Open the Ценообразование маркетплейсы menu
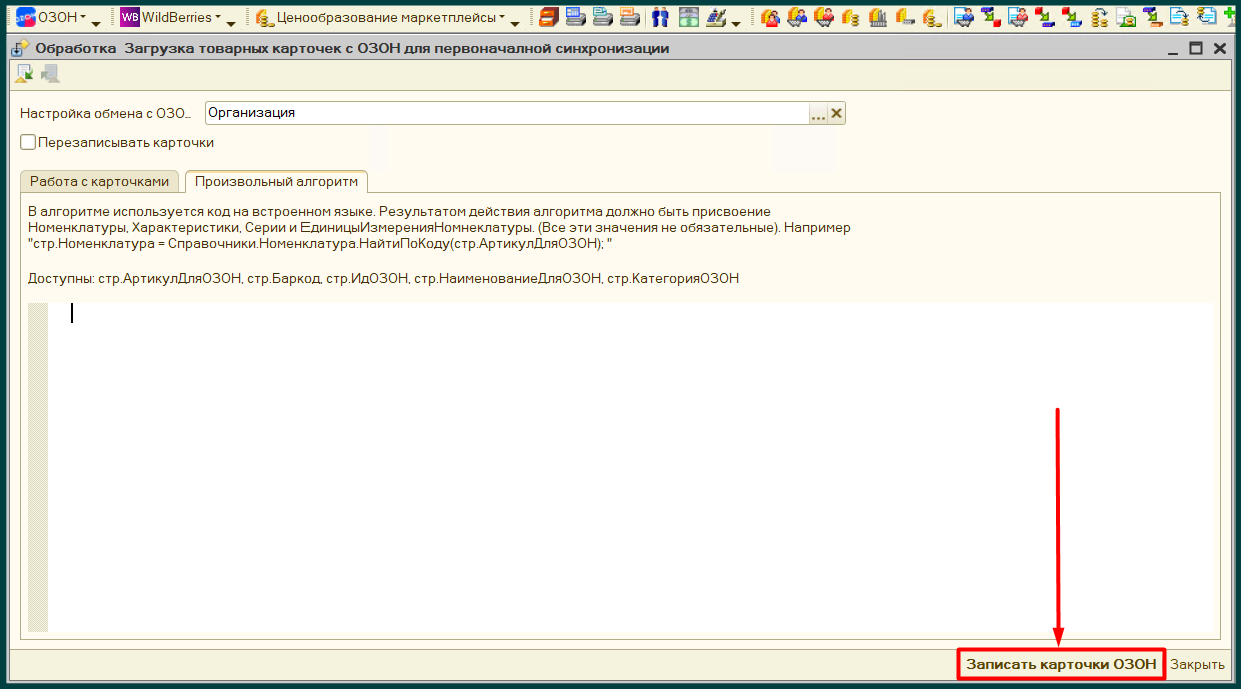Image resolution: width=1241 pixels, height=689 pixels. [380, 18]
